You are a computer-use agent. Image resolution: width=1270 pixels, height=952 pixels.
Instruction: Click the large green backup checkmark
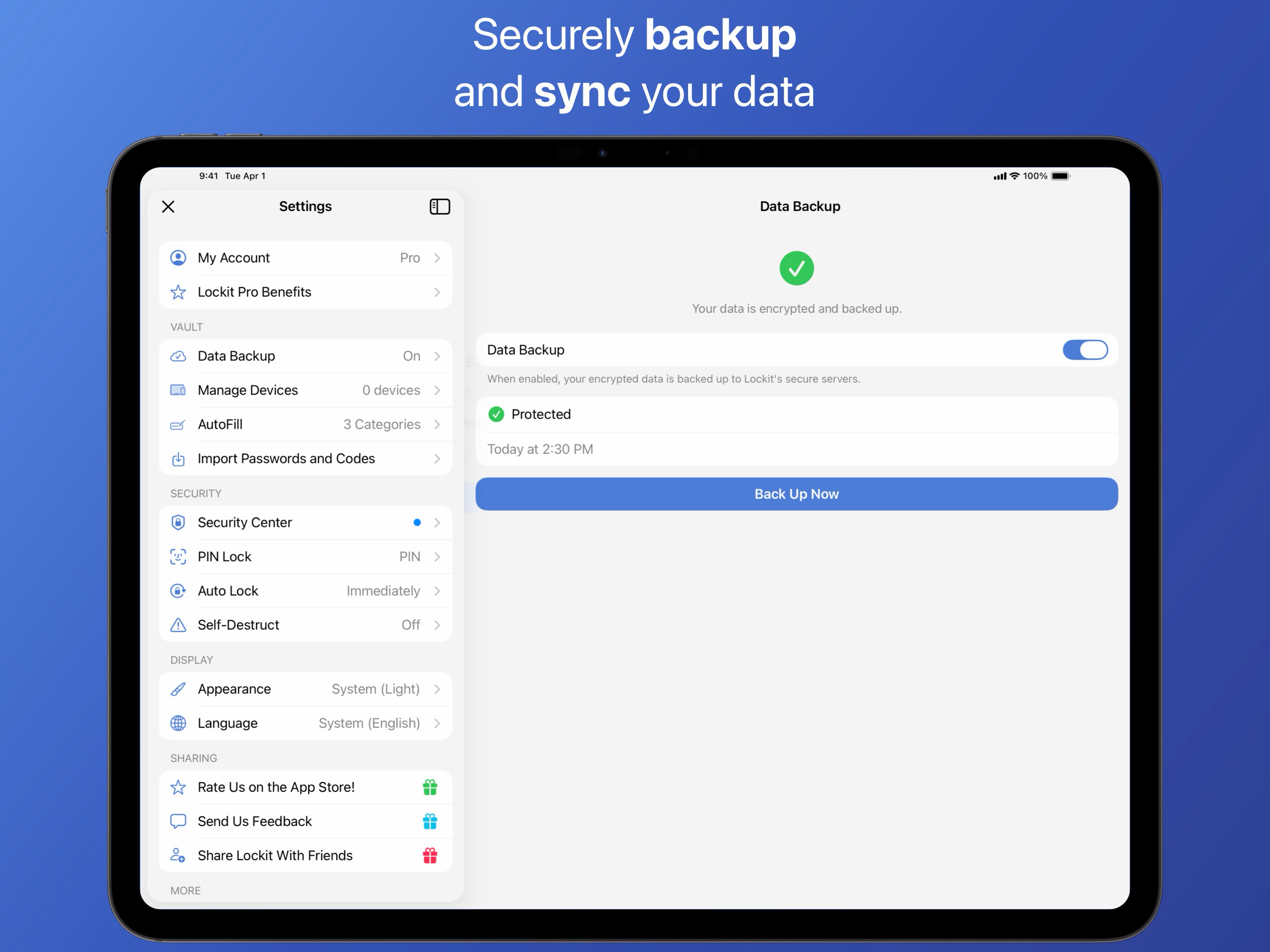[x=797, y=268]
